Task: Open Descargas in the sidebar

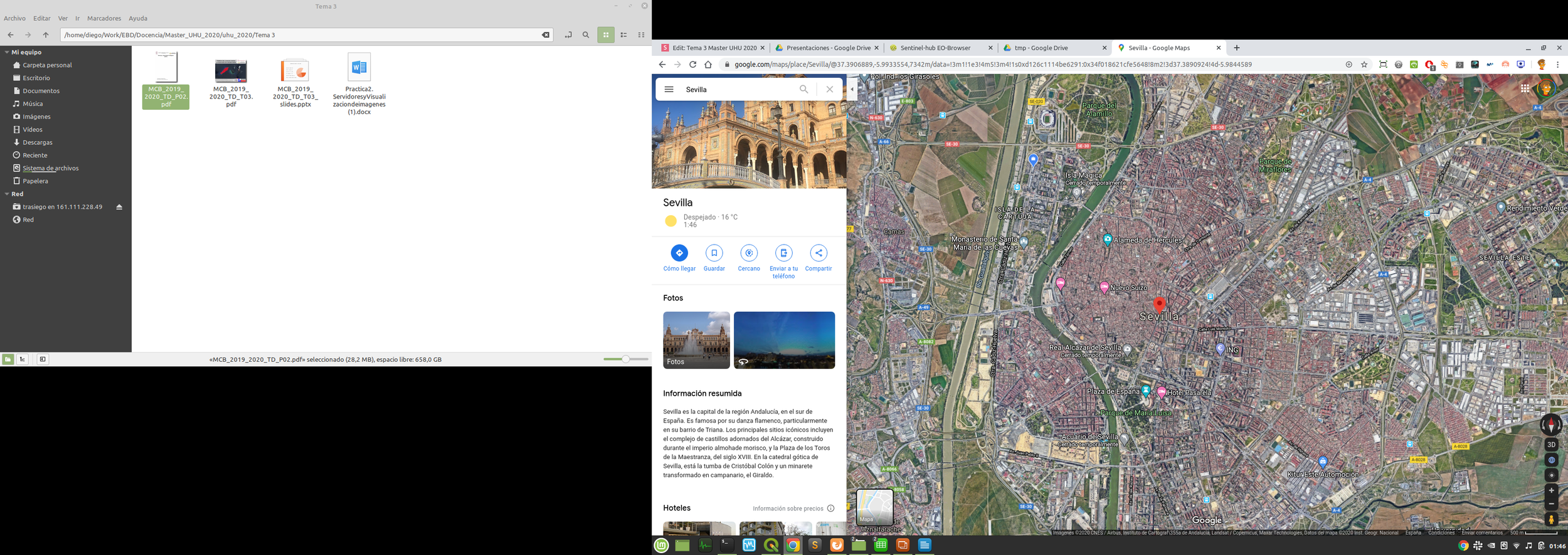Action: point(38,142)
